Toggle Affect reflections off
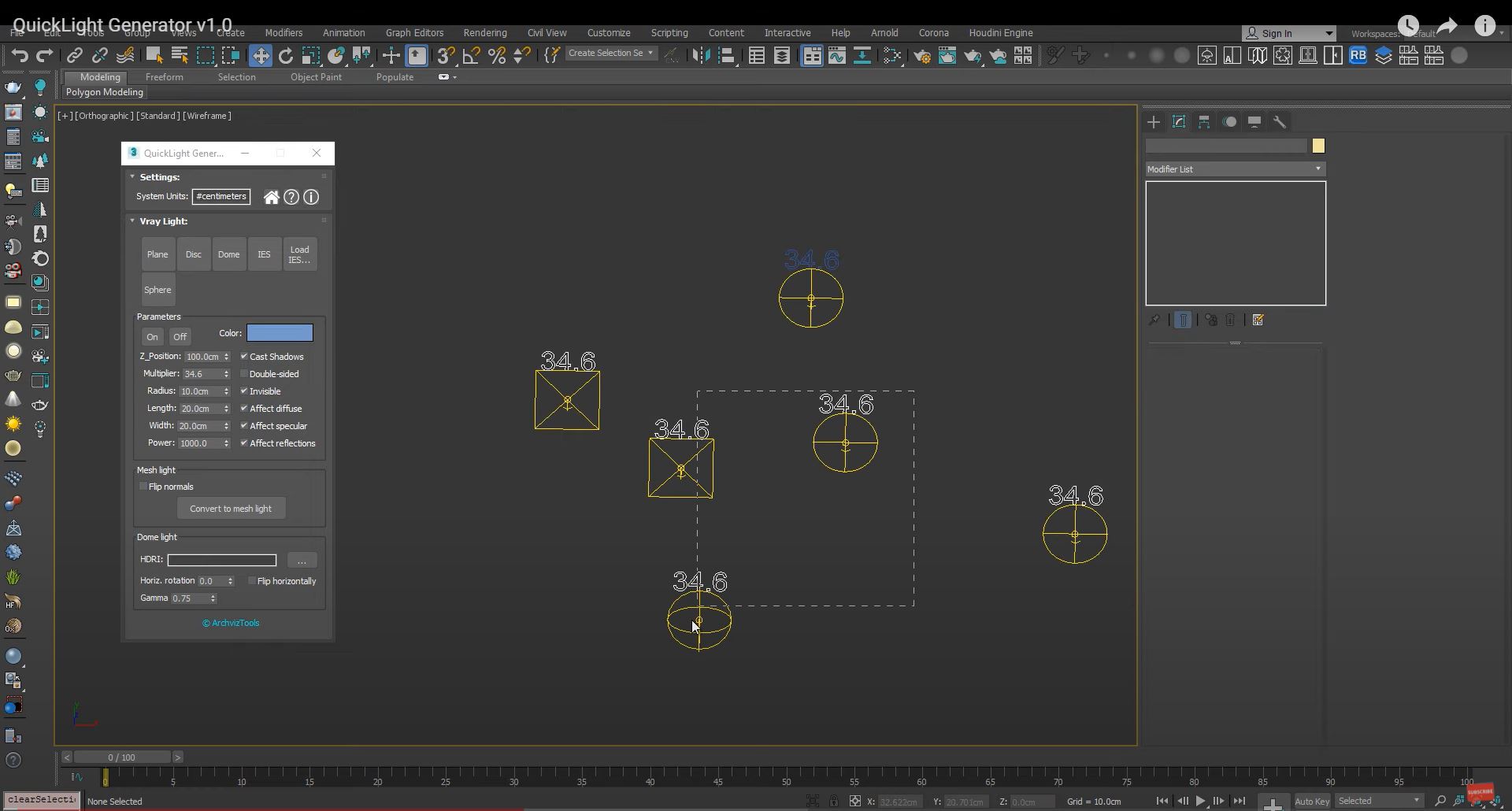 click(244, 443)
